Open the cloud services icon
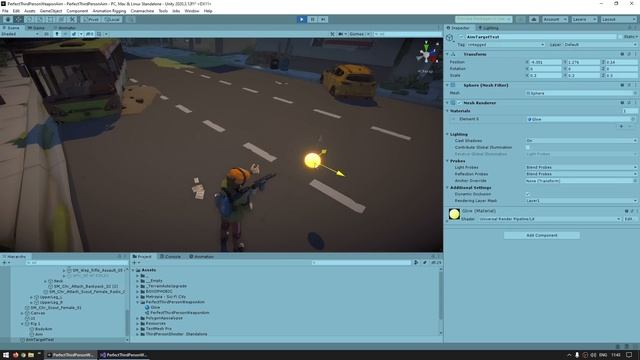 point(533,19)
